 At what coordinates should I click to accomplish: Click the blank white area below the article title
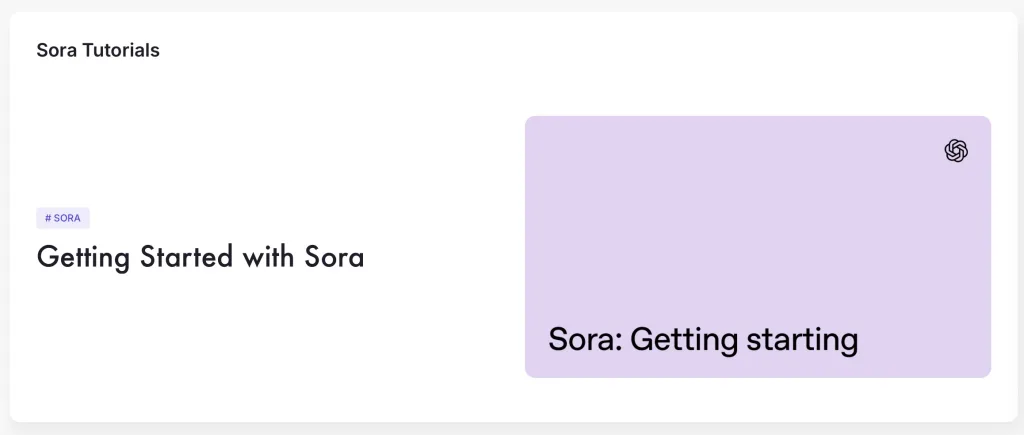[x=200, y=340]
